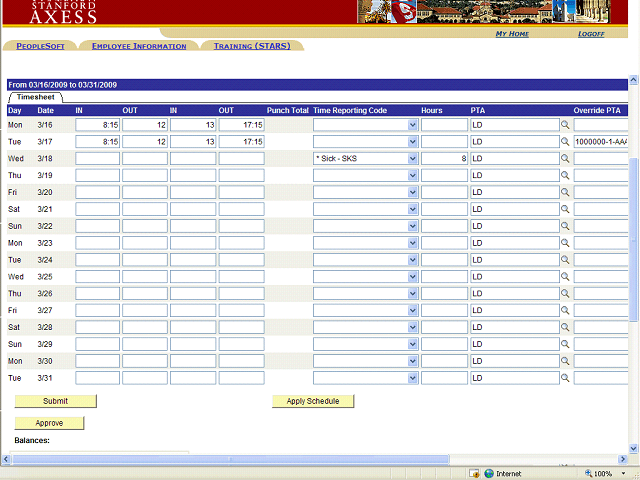Select the PeopleSoft tab
This screenshot has height=480, width=640.
[40, 46]
